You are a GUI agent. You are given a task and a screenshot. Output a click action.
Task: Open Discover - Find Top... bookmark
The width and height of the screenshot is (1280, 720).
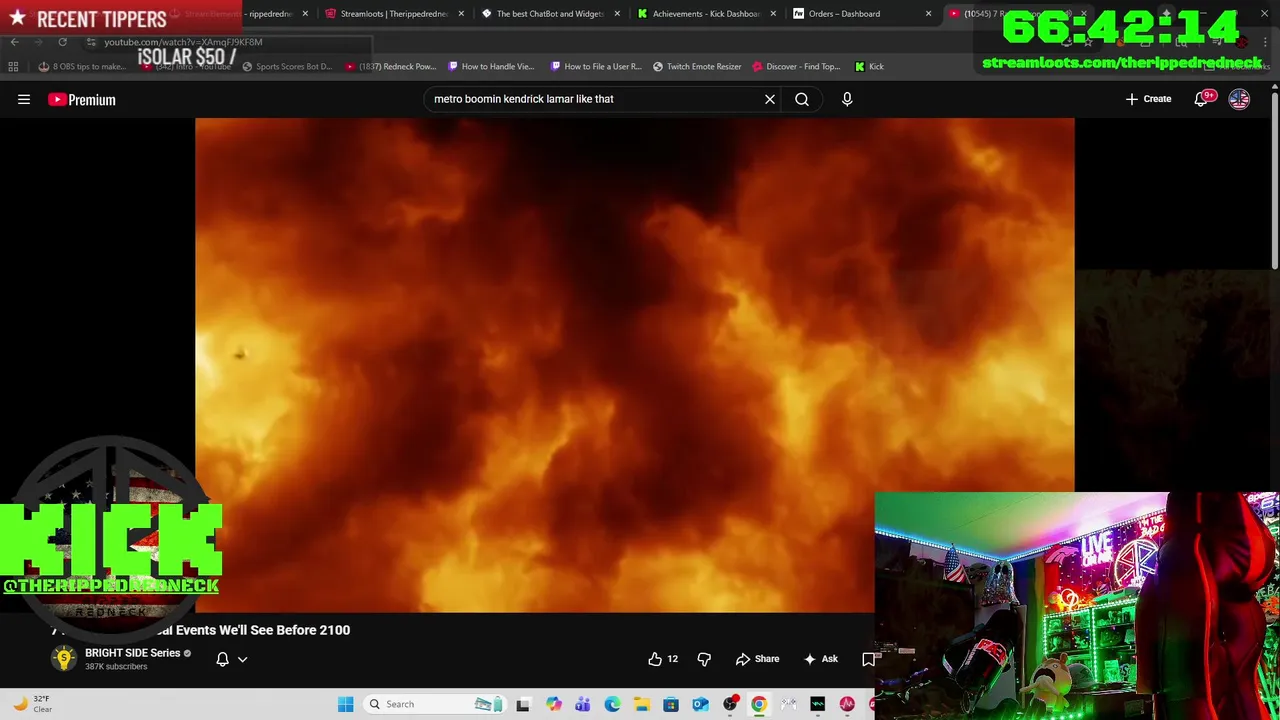[x=797, y=66]
